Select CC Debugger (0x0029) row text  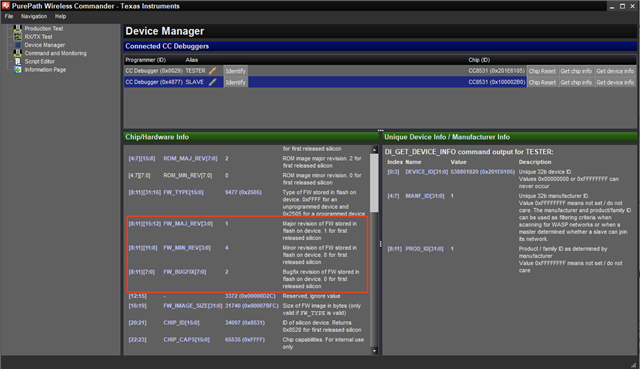coord(154,71)
